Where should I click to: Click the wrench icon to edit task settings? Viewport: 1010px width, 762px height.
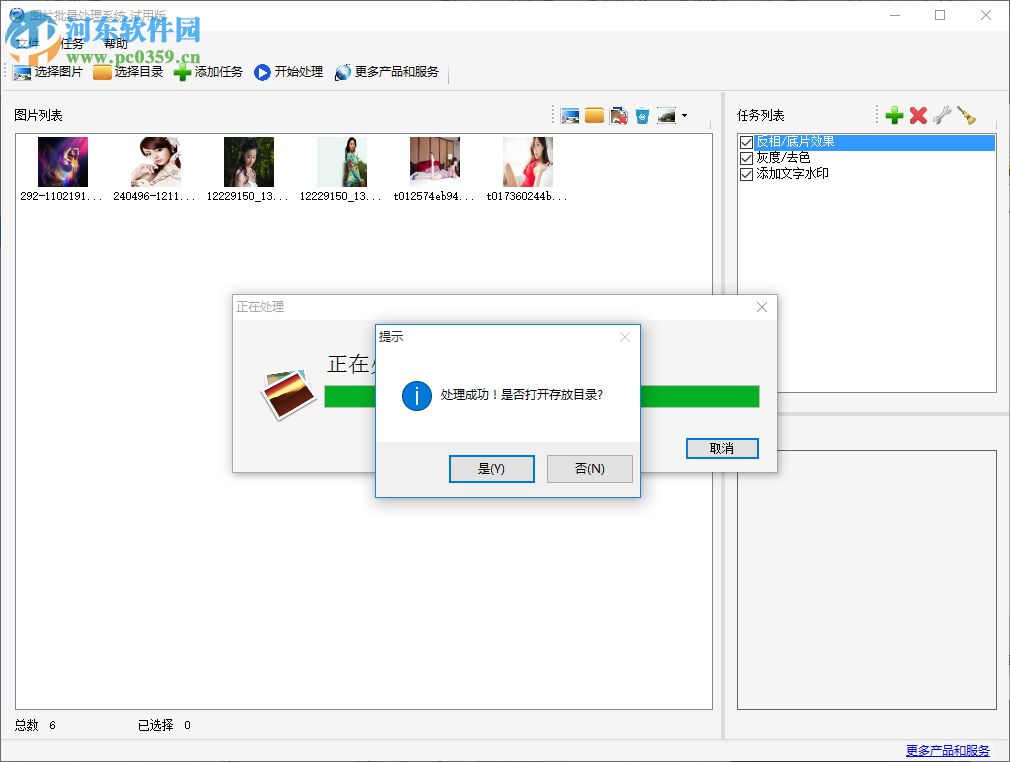tap(941, 115)
